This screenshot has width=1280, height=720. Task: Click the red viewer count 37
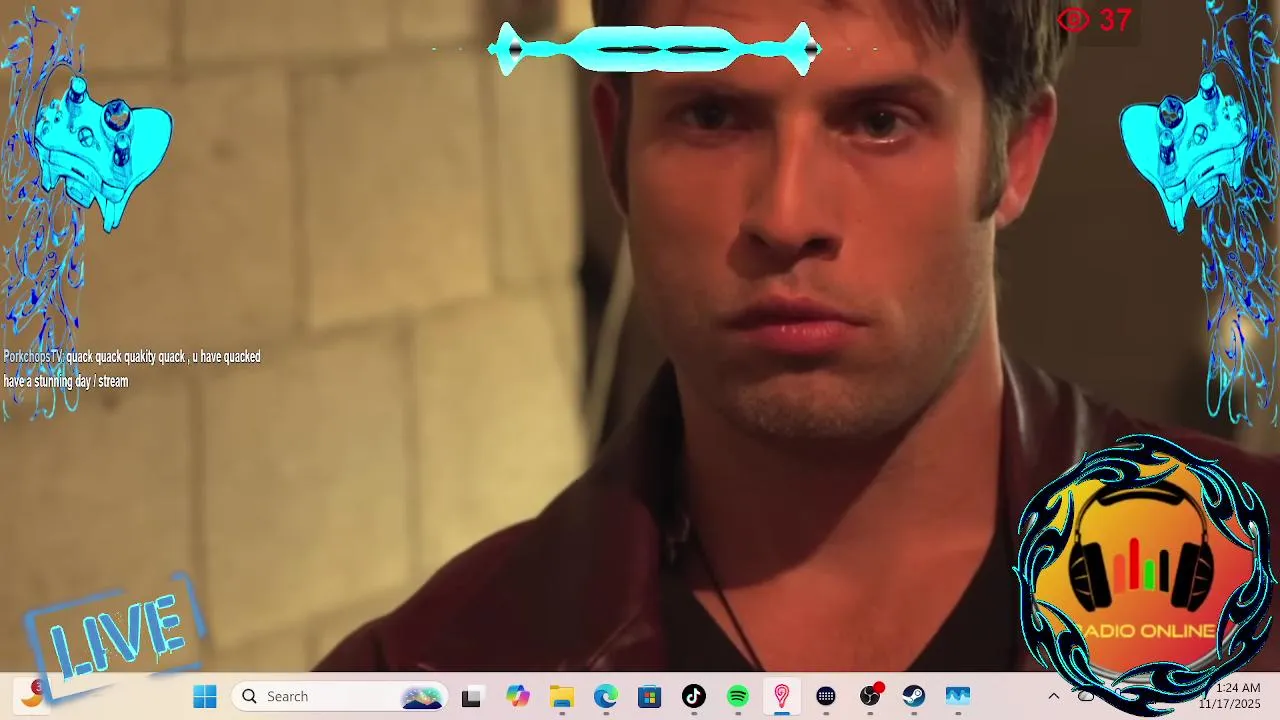click(1115, 20)
